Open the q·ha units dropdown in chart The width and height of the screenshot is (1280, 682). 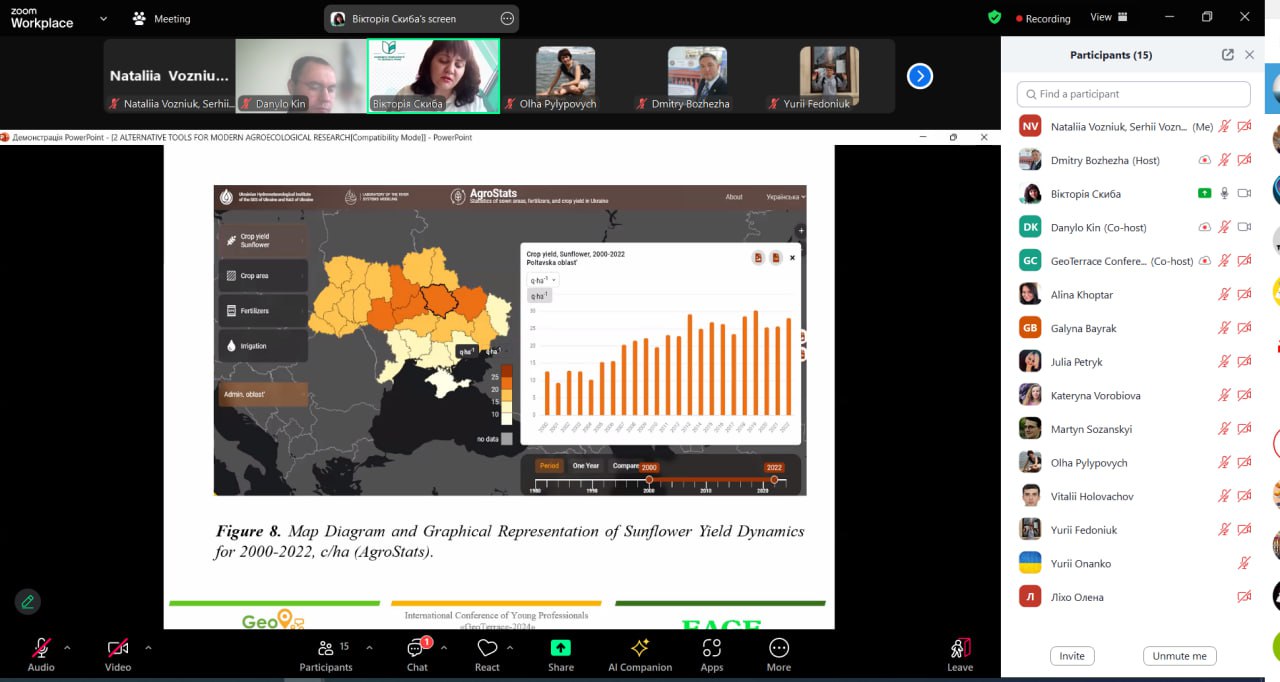[x=541, y=280]
